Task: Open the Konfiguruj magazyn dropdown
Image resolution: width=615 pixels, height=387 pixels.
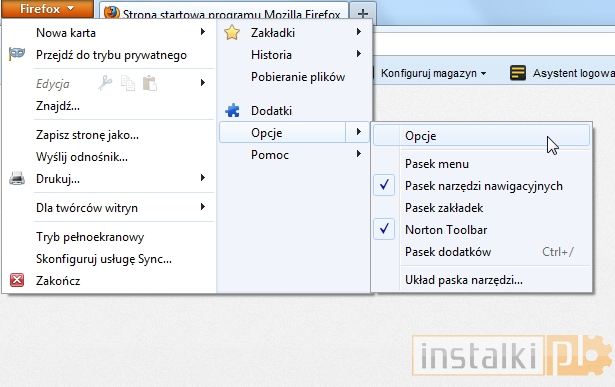Action: (x=433, y=73)
